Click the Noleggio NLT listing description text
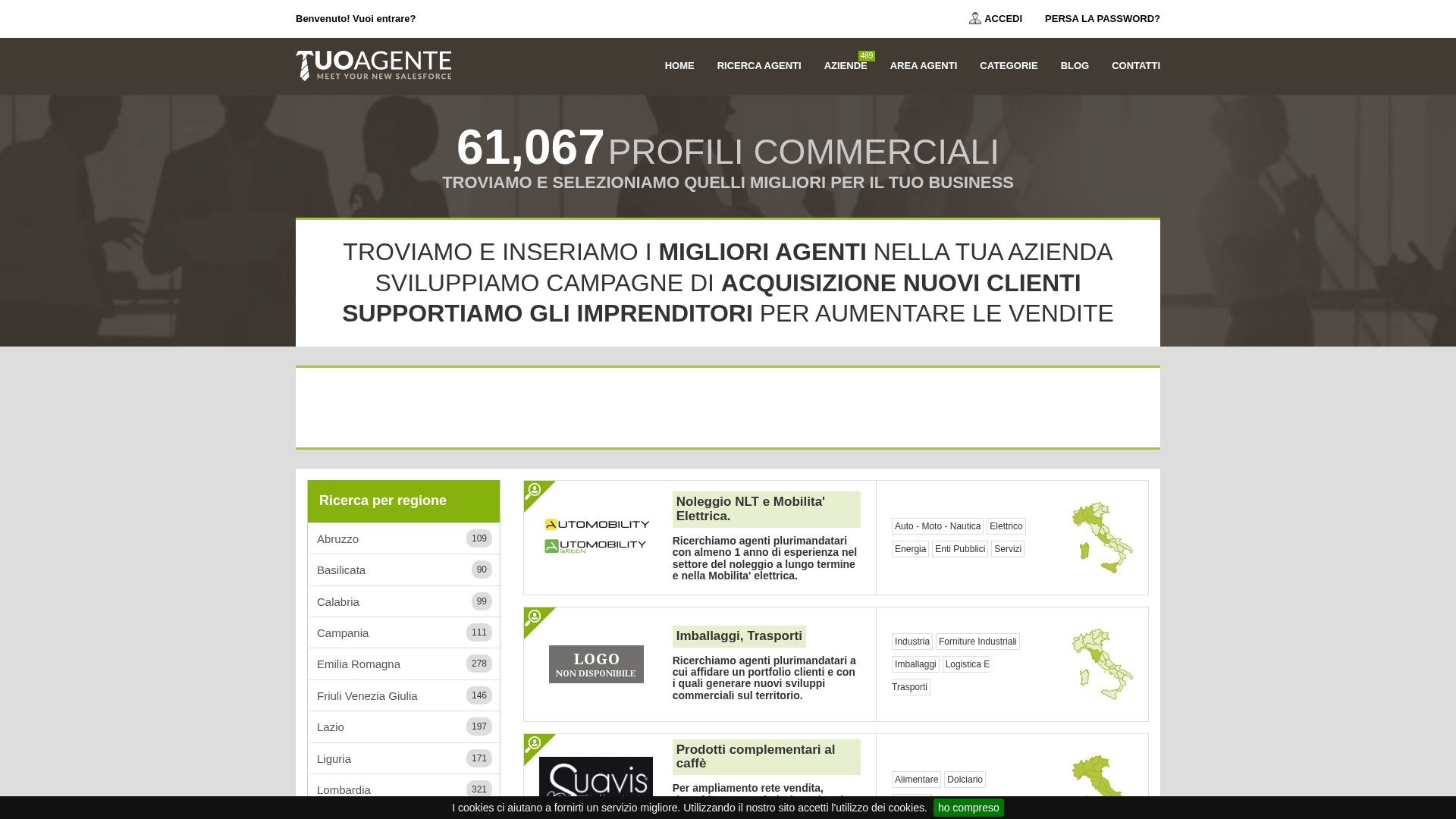The image size is (1456, 819). (765, 558)
